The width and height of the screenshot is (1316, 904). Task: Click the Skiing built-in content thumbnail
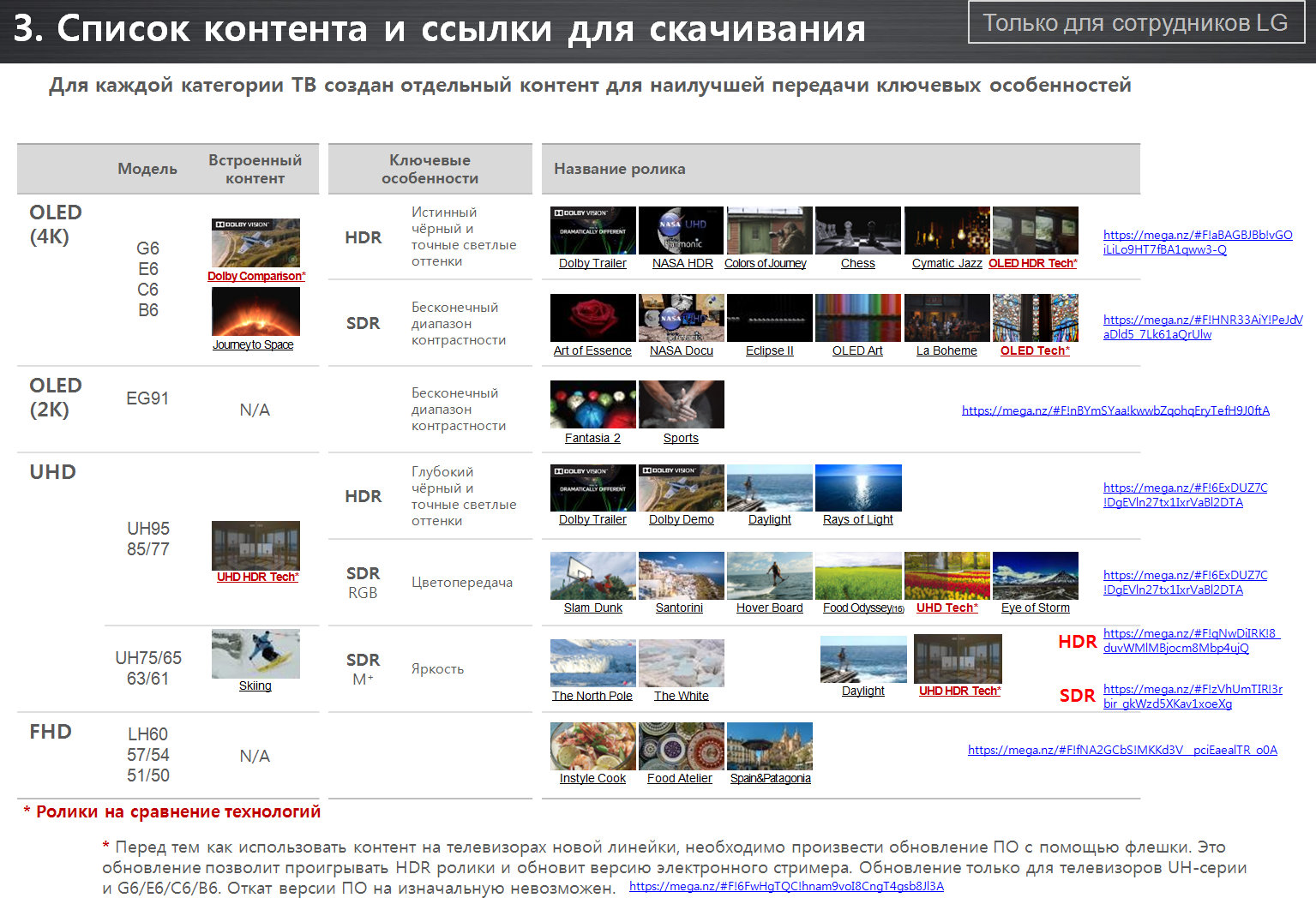255,654
